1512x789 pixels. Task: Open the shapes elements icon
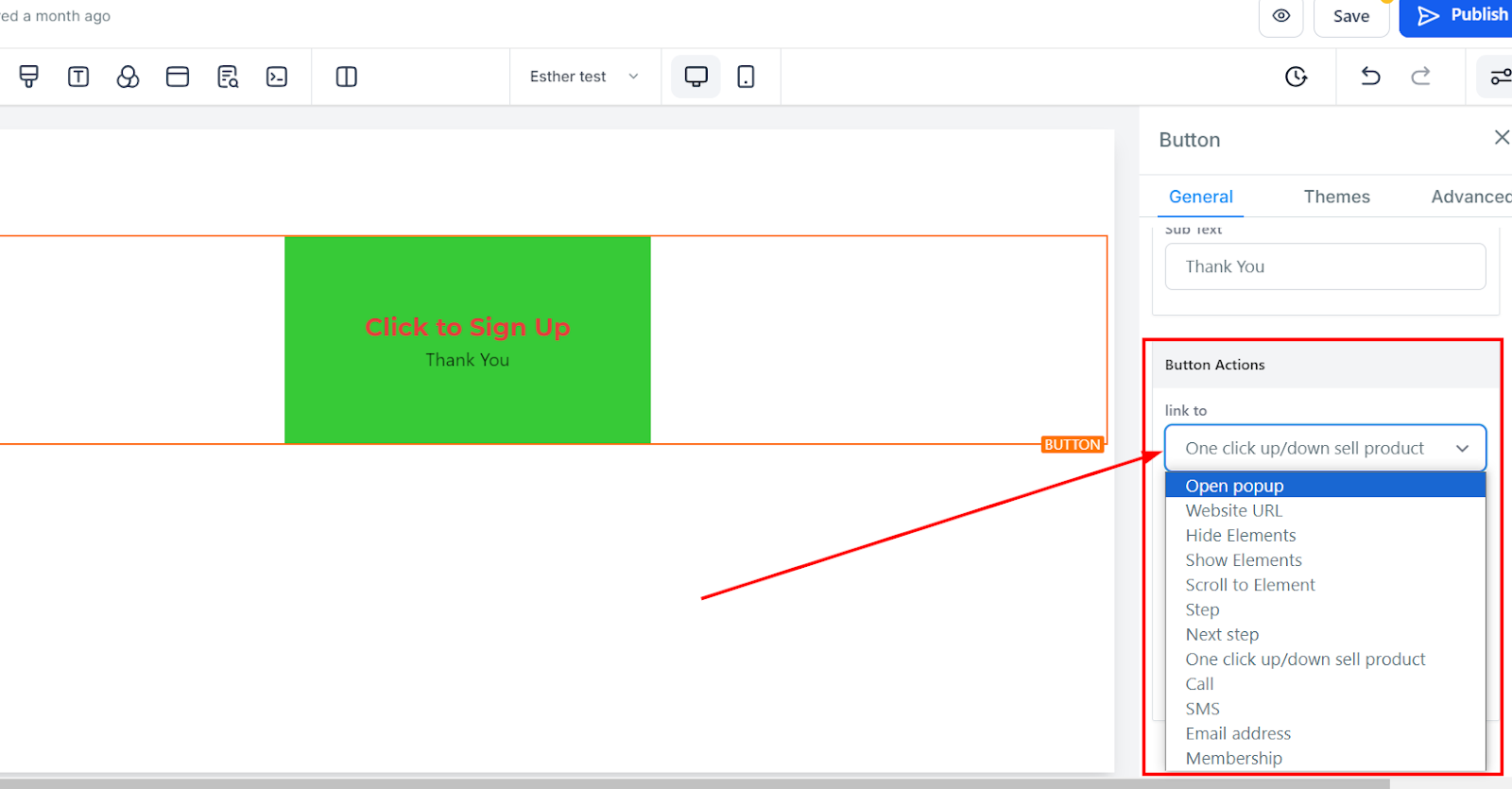pyautogui.click(x=128, y=77)
